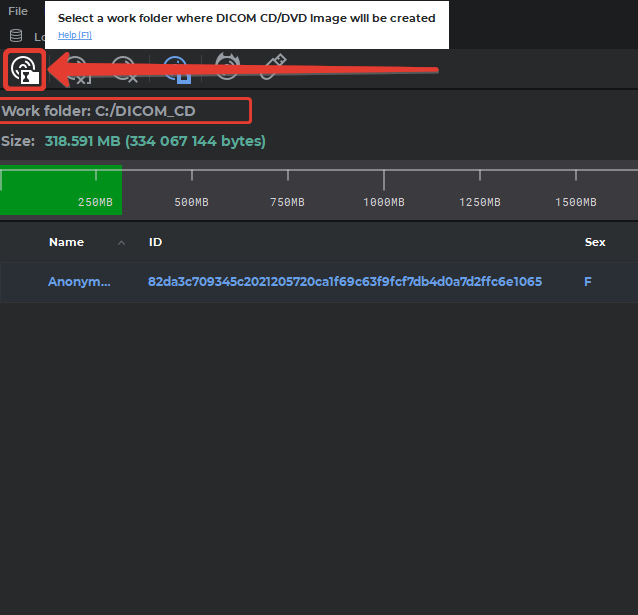Click the blue disc save image icon
Screen dimensions: 638x615
point(176,69)
